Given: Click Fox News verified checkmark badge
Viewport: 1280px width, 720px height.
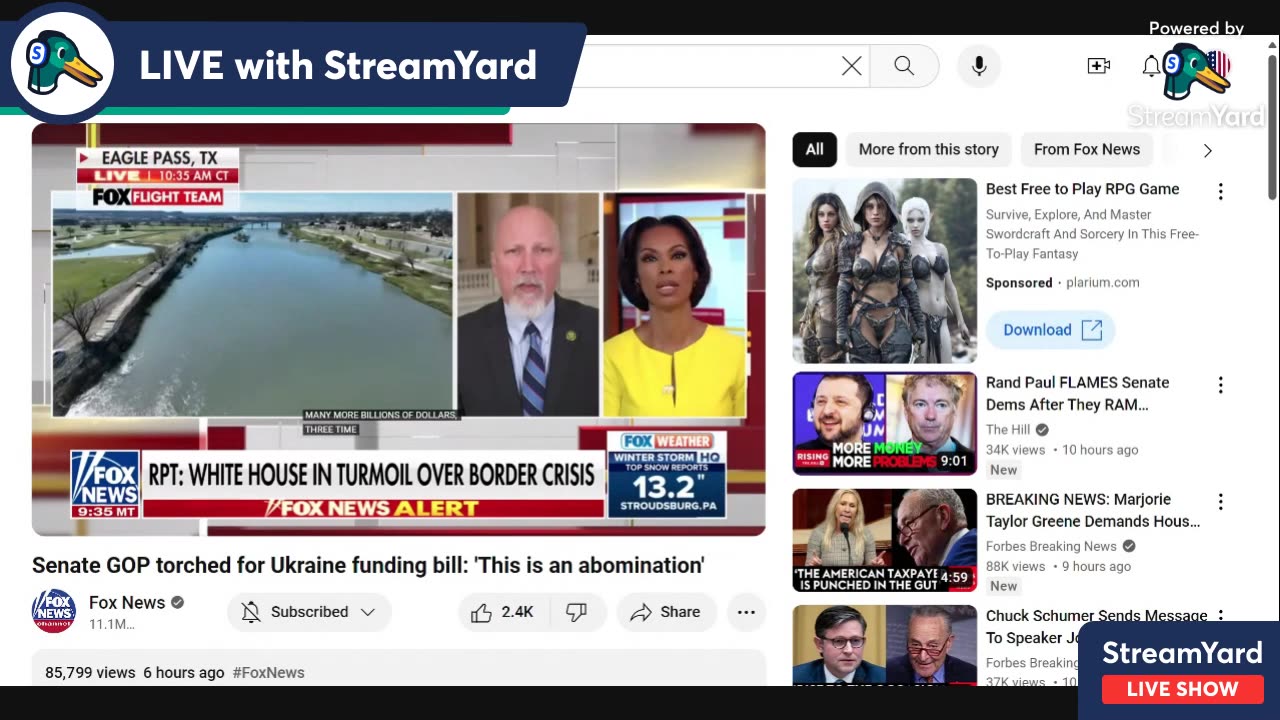Looking at the screenshot, I should click(x=177, y=602).
